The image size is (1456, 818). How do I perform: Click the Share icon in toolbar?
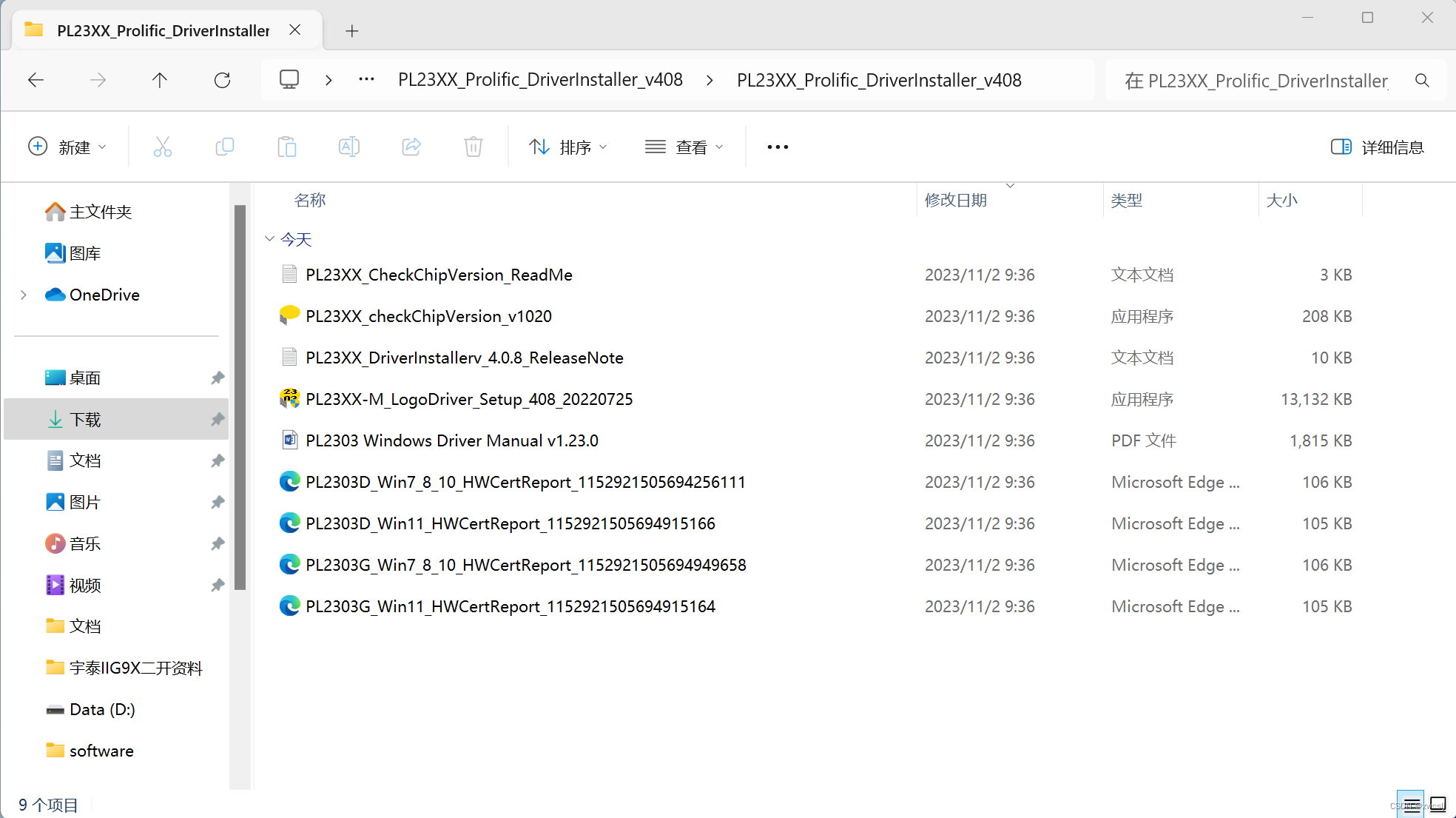411,147
